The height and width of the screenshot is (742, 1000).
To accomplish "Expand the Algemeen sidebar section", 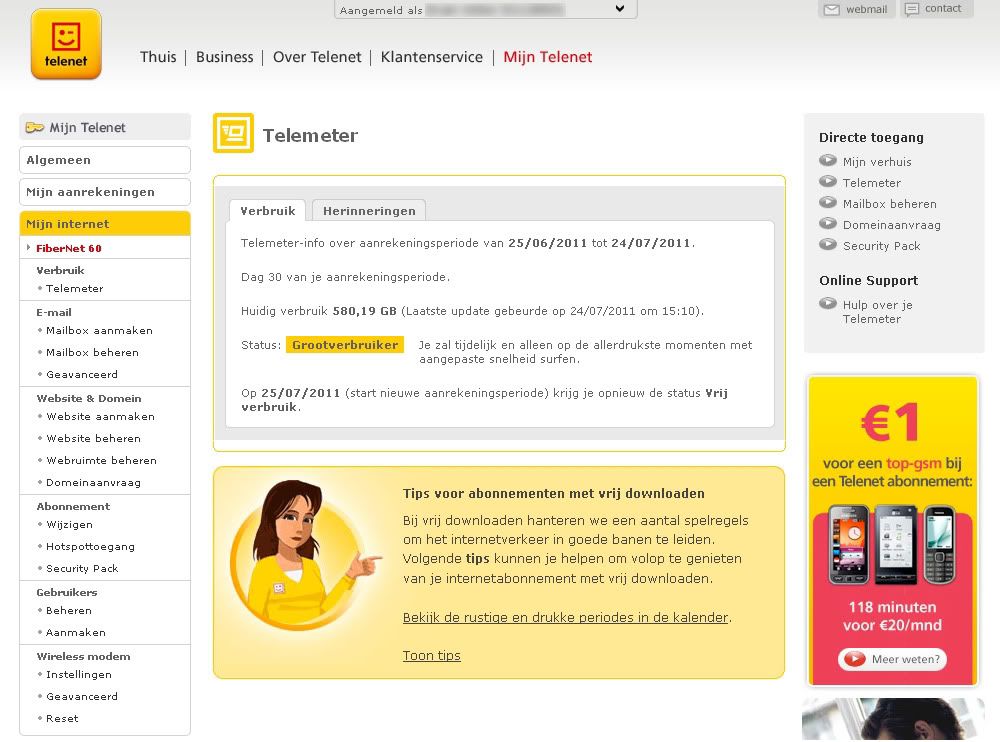I will [x=104, y=160].
